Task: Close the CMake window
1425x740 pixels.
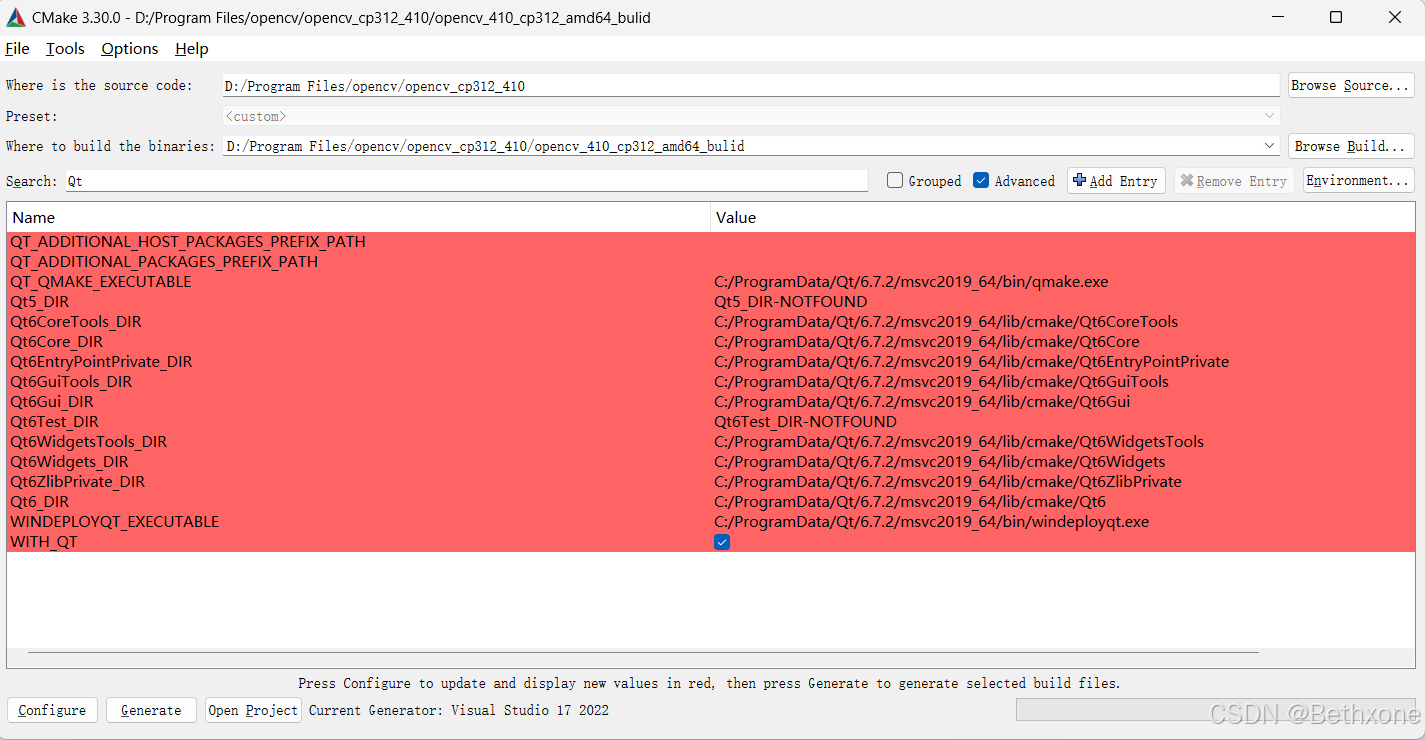Action: pos(1394,17)
